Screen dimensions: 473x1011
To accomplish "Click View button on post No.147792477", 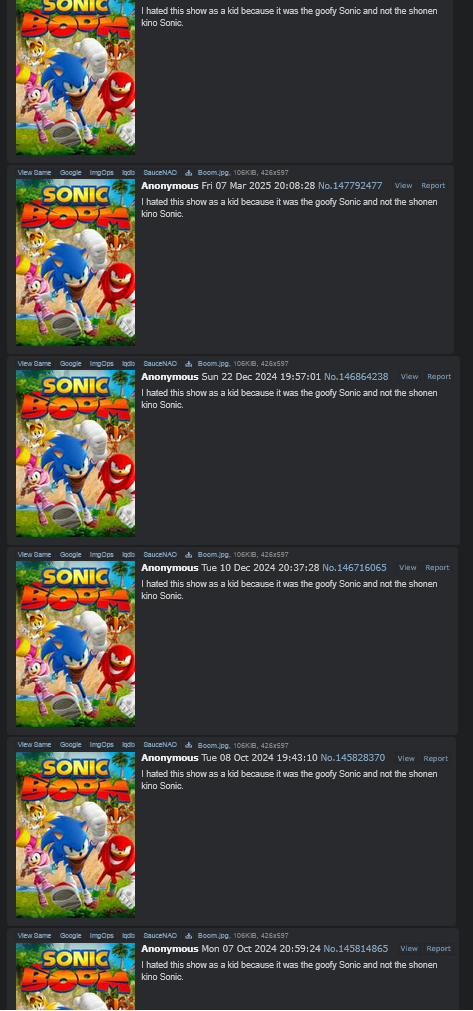I will tap(403, 186).
